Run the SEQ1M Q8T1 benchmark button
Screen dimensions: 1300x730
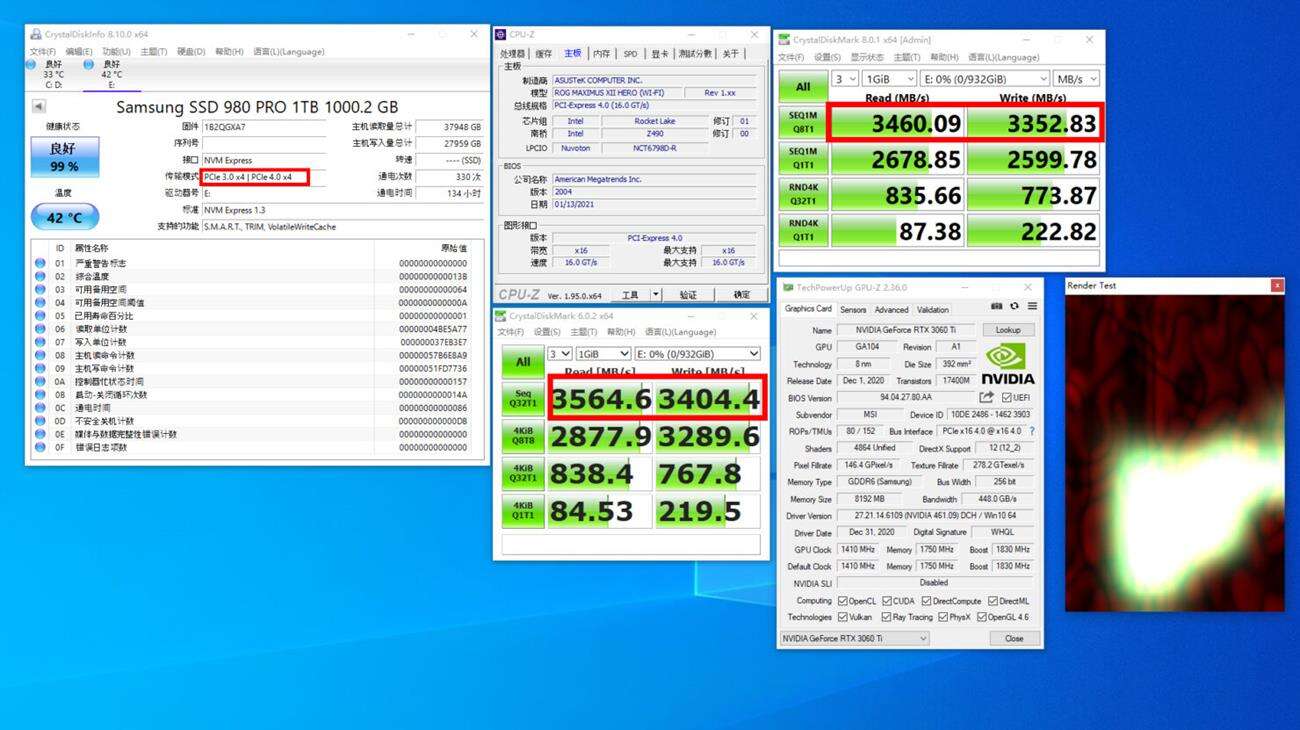(803, 123)
